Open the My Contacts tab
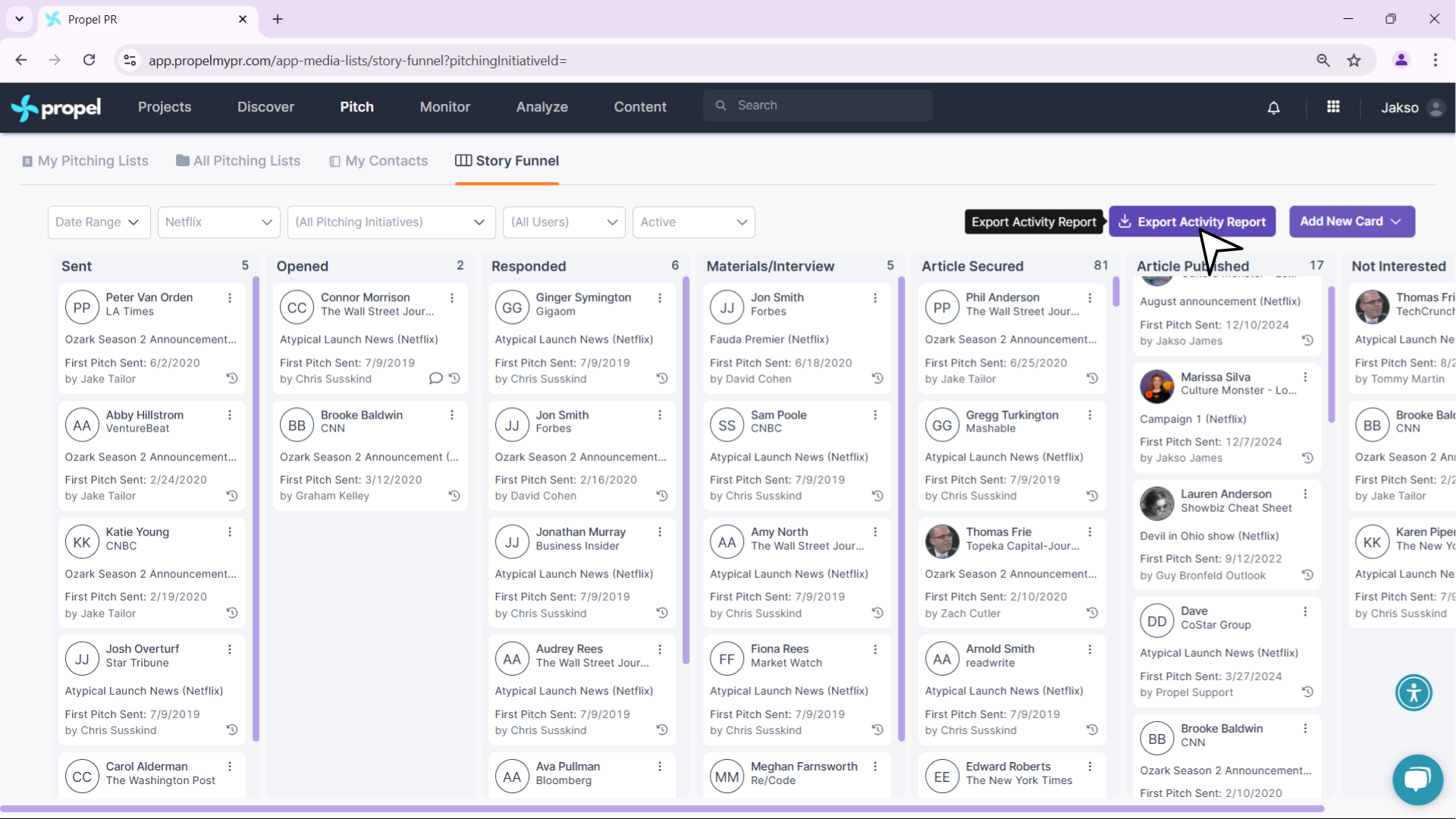 tap(378, 161)
